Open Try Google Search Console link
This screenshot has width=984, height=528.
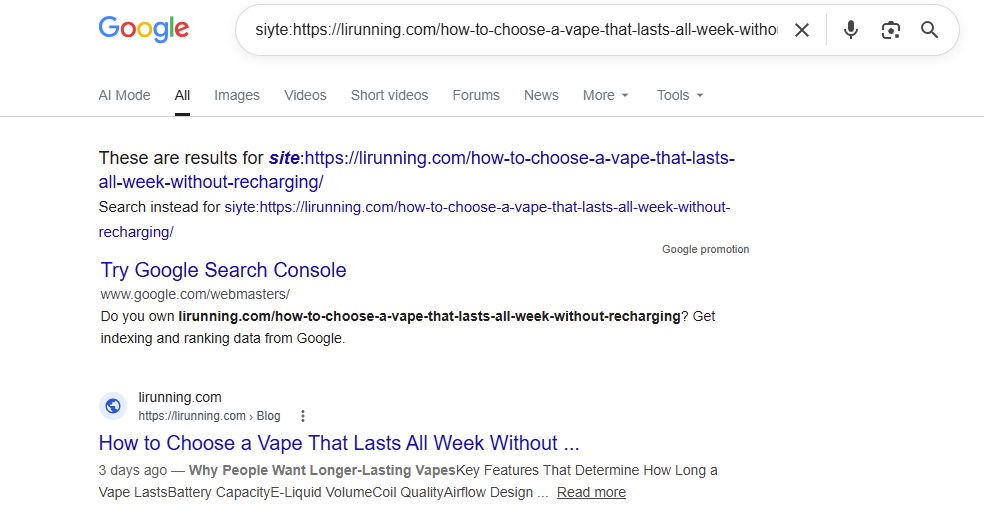coord(223,270)
